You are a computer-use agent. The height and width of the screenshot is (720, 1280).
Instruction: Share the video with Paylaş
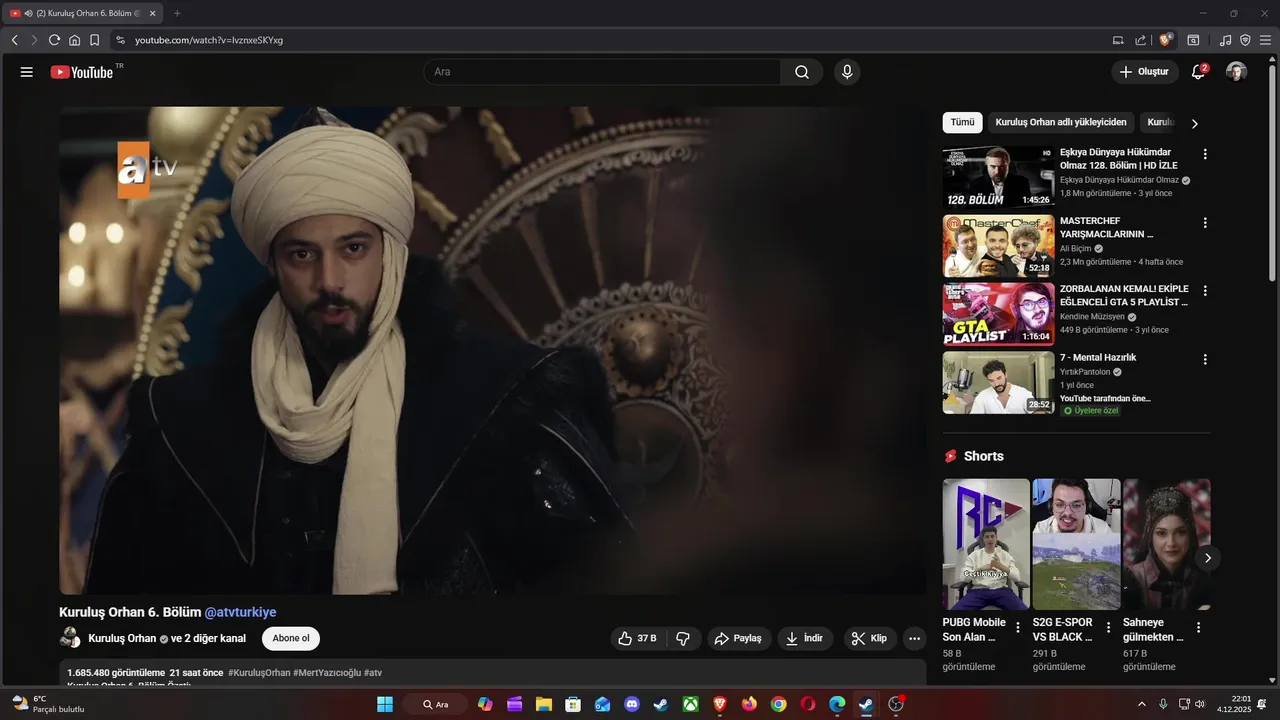click(x=738, y=638)
